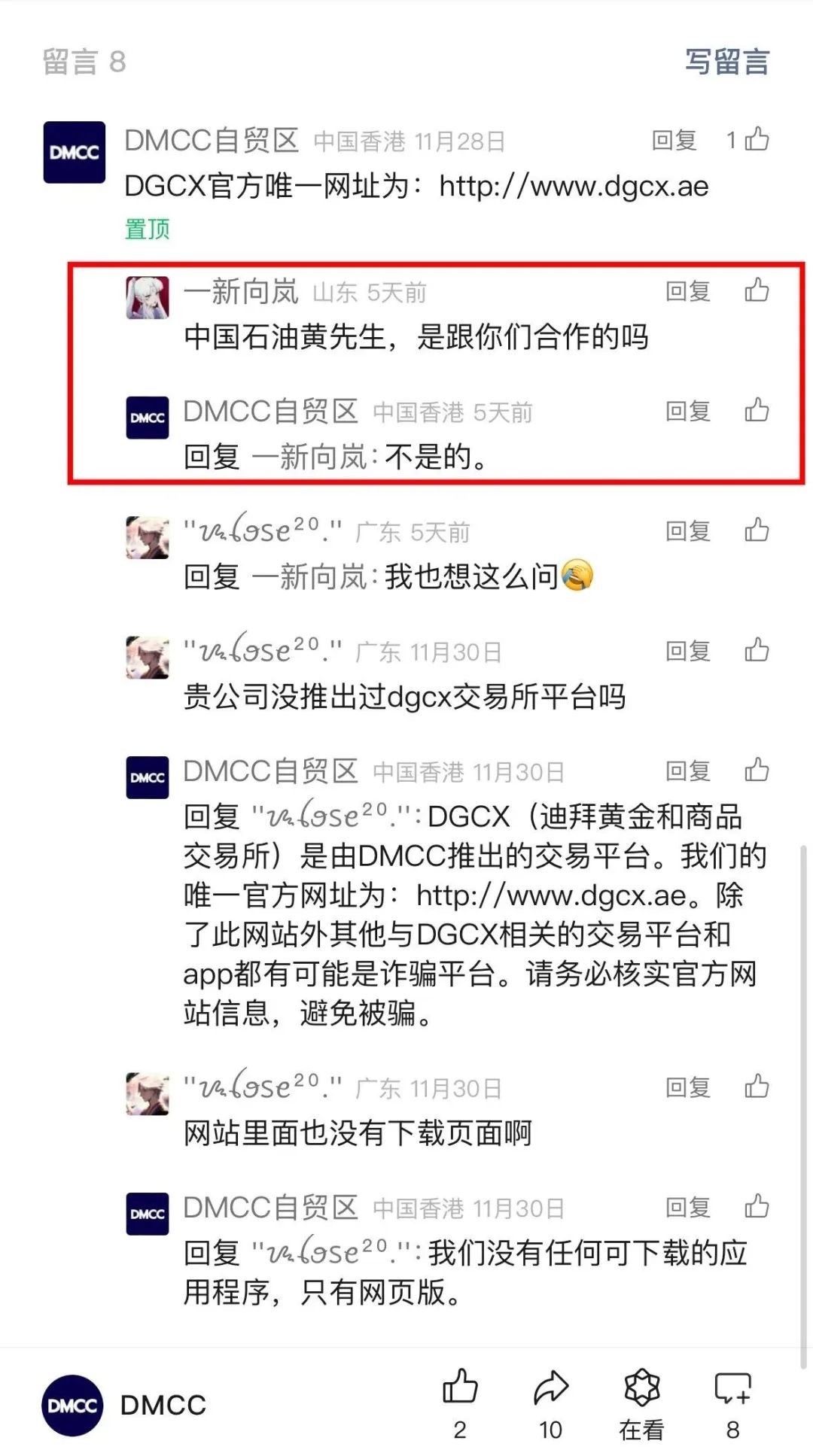Viewport: 813px width, 1456px height.
Task: Reply to the DMCC comment 只有网页版
Action: click(688, 1207)
